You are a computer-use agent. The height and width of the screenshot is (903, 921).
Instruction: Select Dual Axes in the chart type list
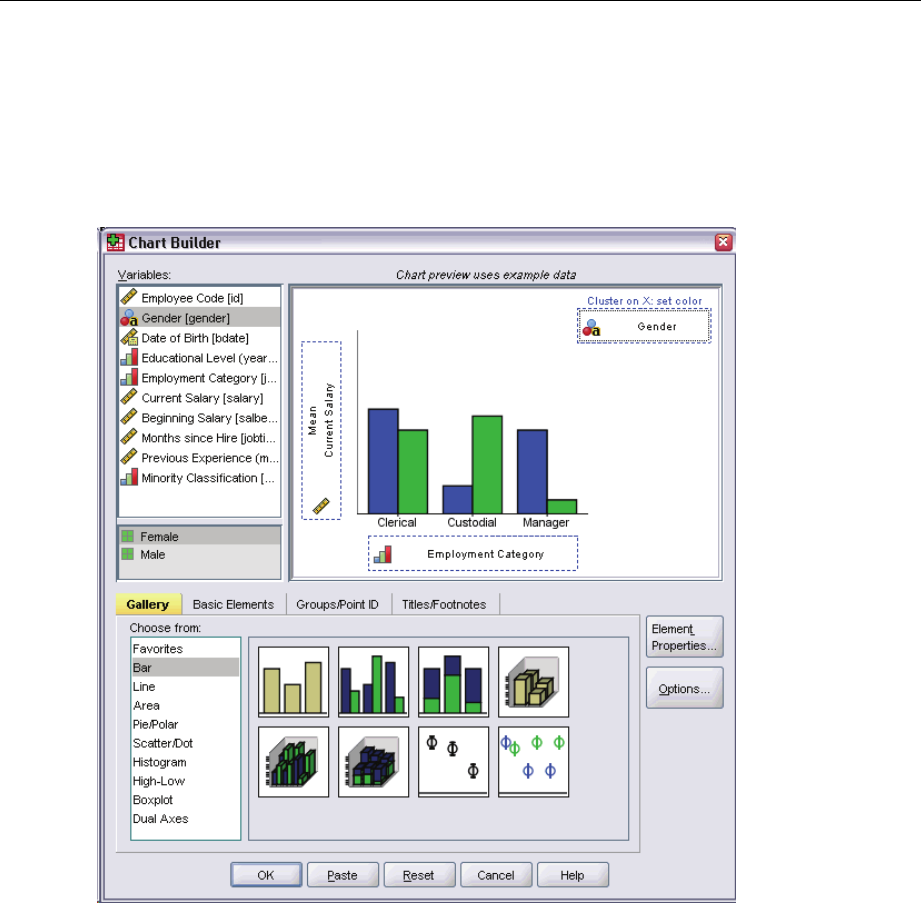point(185,818)
